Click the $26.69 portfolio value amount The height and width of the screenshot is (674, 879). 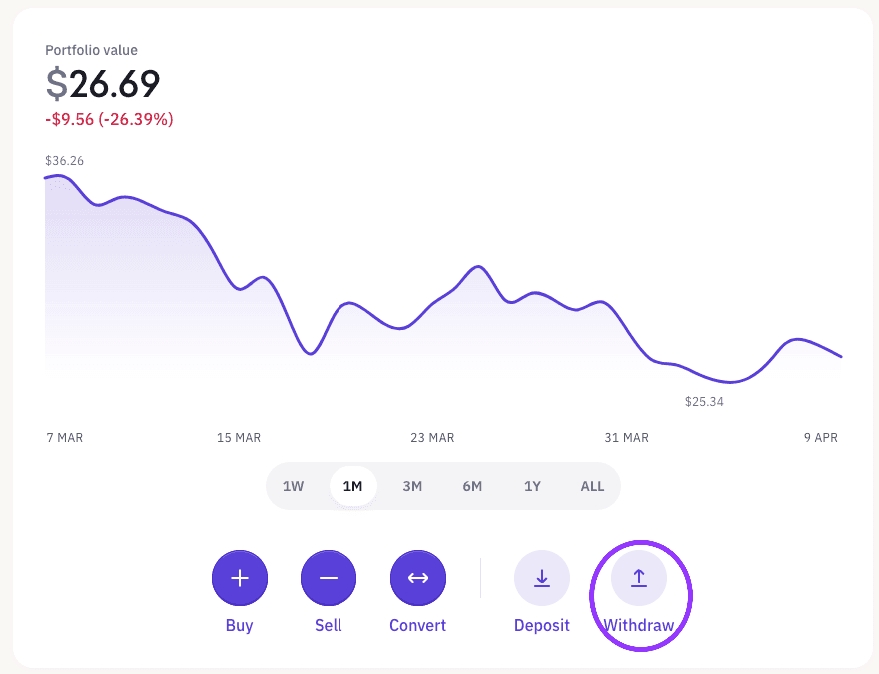[103, 84]
